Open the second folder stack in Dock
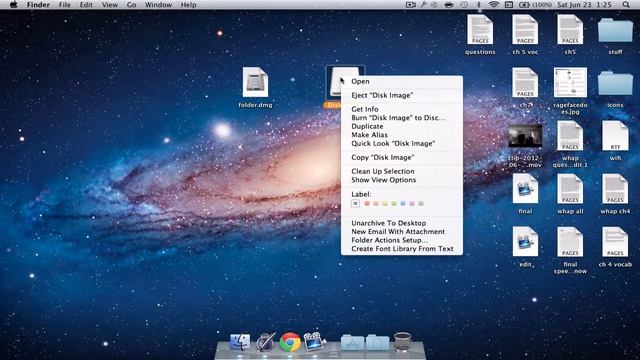 click(x=378, y=342)
